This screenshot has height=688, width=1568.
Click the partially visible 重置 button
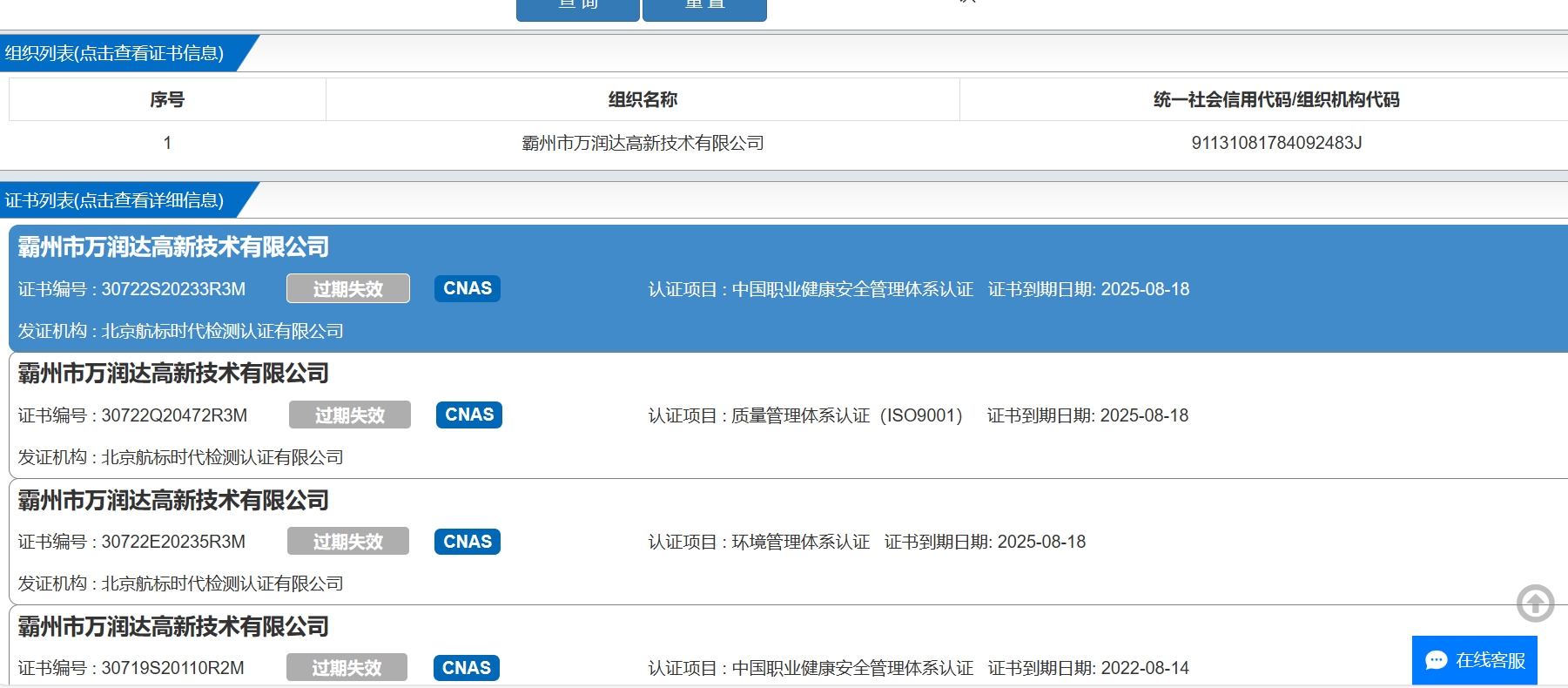[704, 9]
